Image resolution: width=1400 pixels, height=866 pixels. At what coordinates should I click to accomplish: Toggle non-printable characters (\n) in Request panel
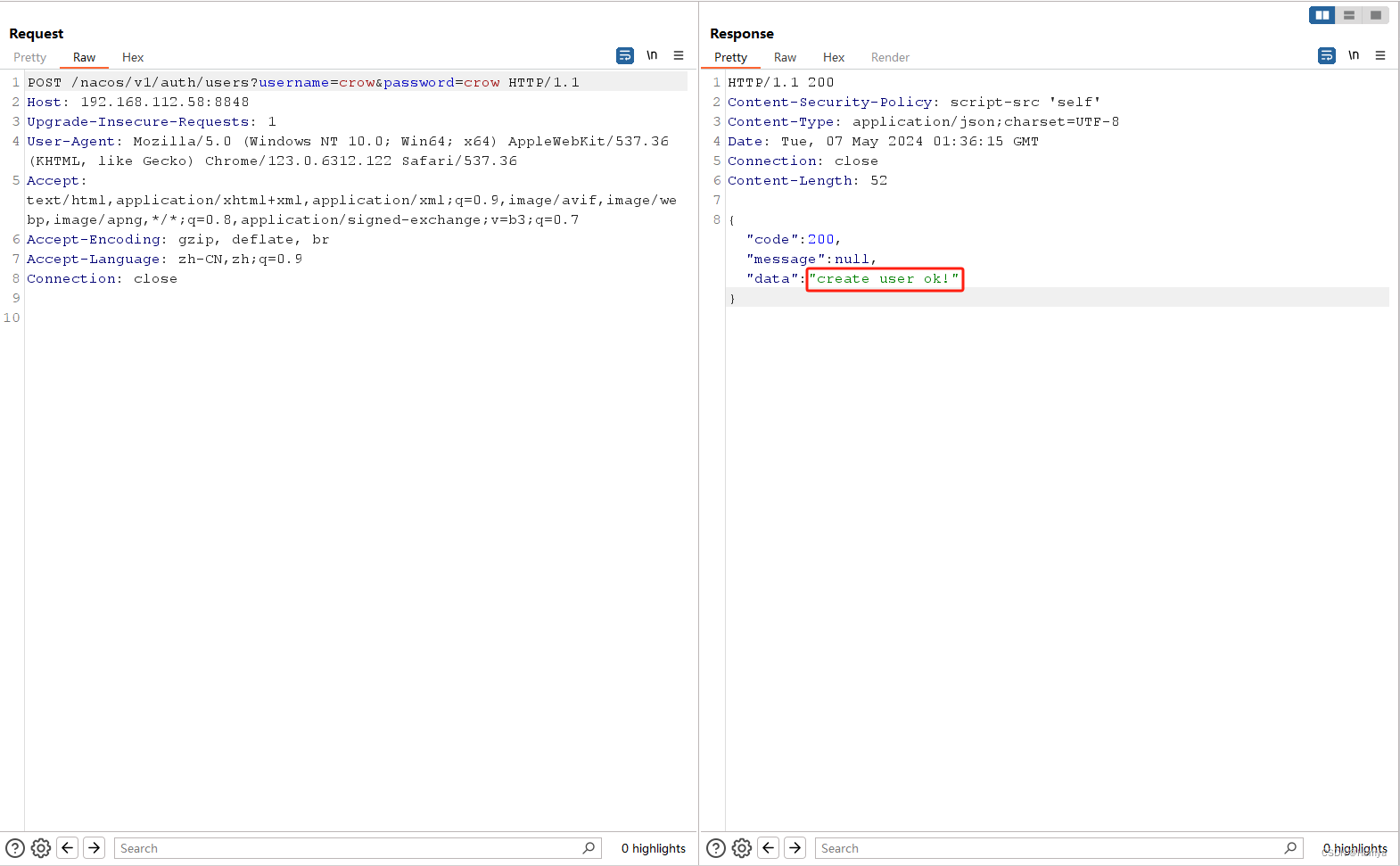pos(652,55)
